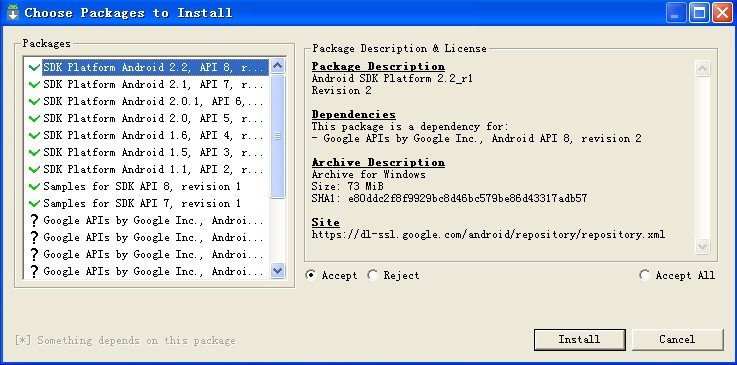Image resolution: width=737 pixels, height=365 pixels.
Task: Click the Android download icon in title bar
Action: [x=13, y=12]
